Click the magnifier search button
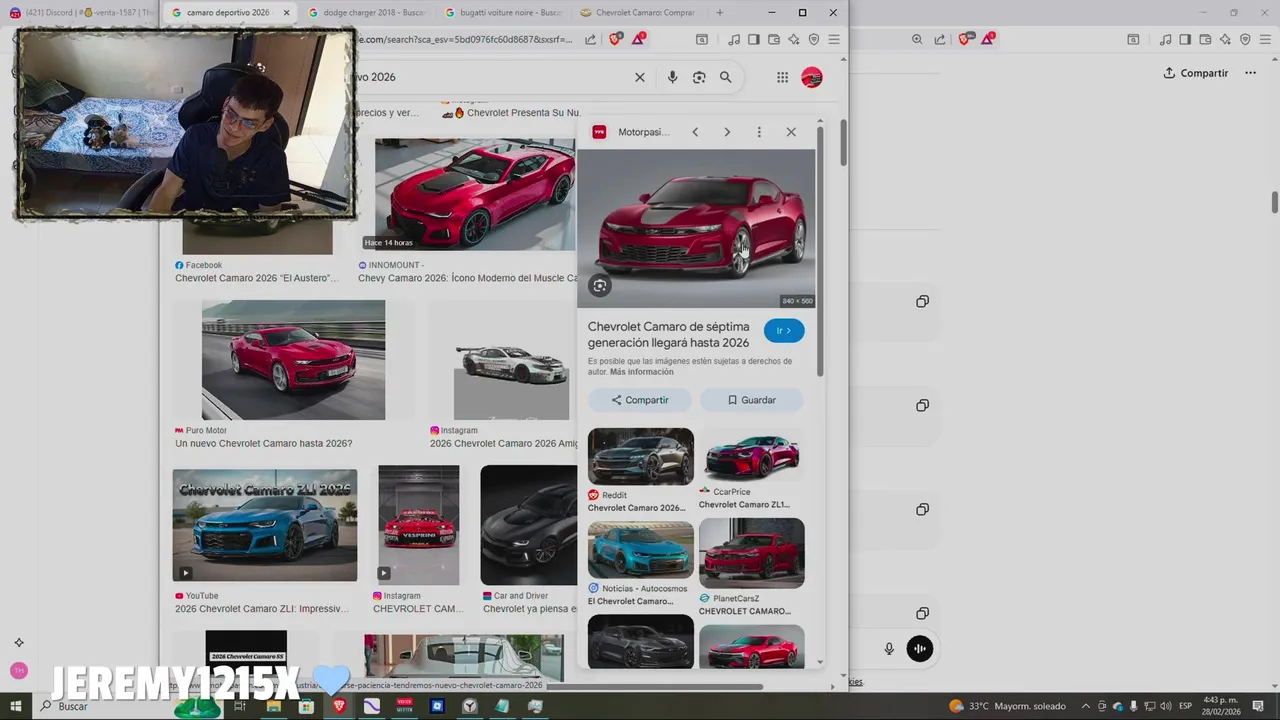The image size is (1280, 720). (x=726, y=77)
